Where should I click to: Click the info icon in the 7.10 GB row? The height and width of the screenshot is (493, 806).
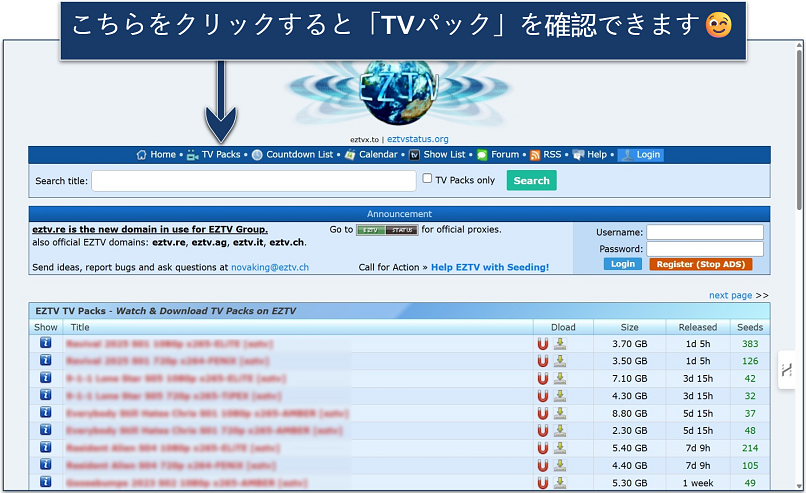[x=46, y=378]
